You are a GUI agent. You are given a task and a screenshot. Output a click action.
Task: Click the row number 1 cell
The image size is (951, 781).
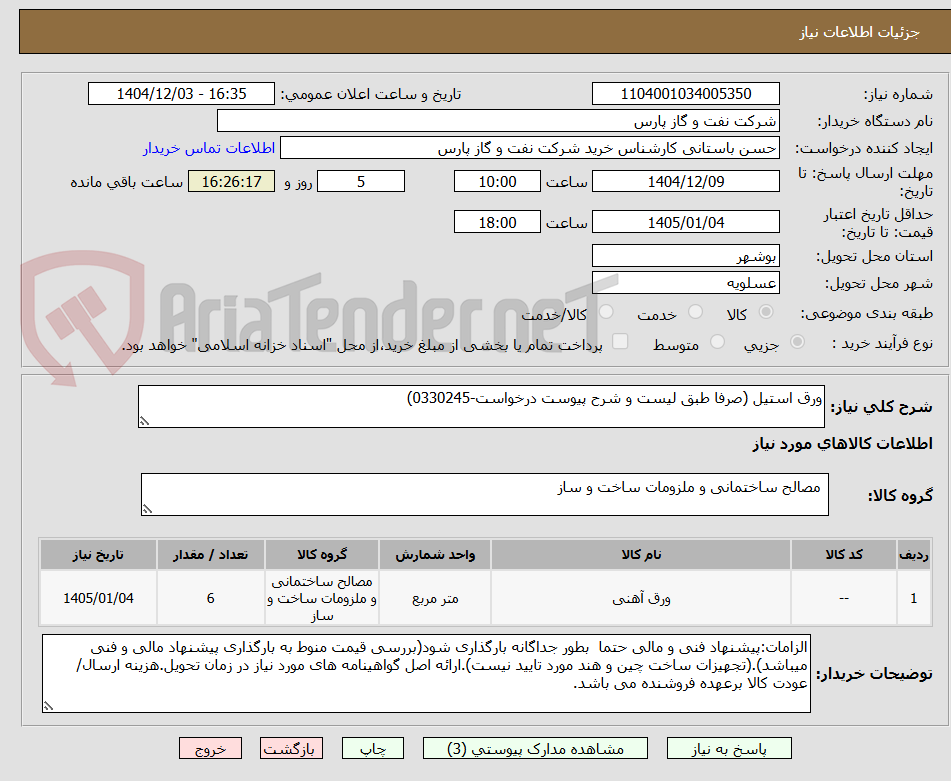pyautogui.click(x=913, y=598)
